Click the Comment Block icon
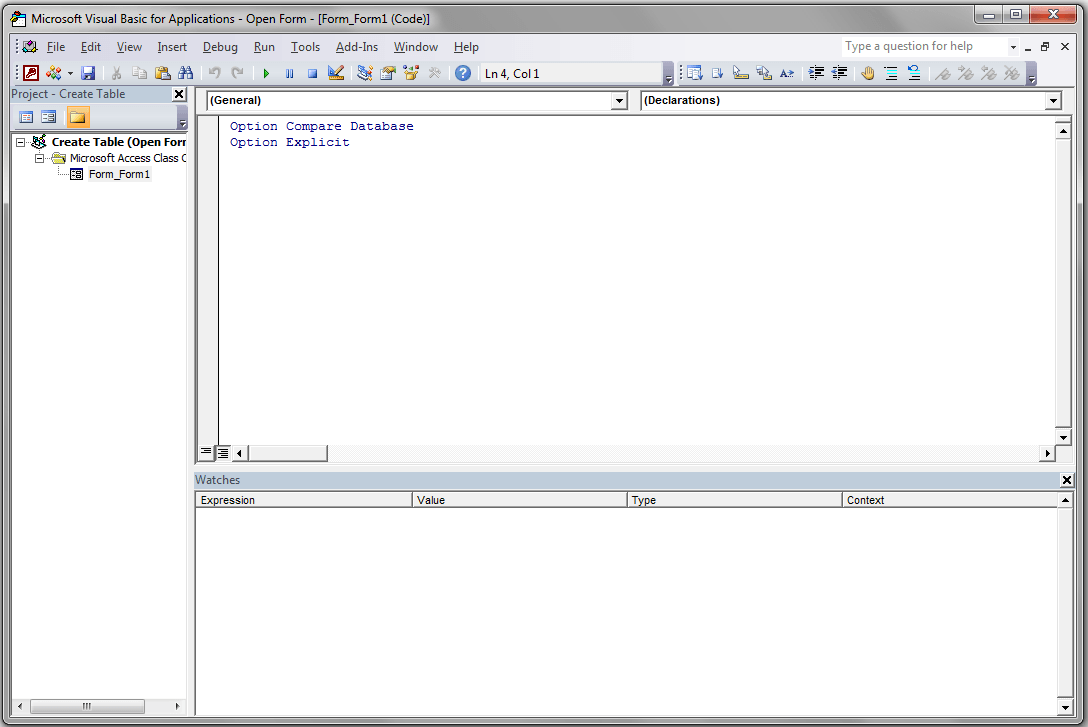Image resolution: width=1088 pixels, height=727 pixels. pos(891,73)
